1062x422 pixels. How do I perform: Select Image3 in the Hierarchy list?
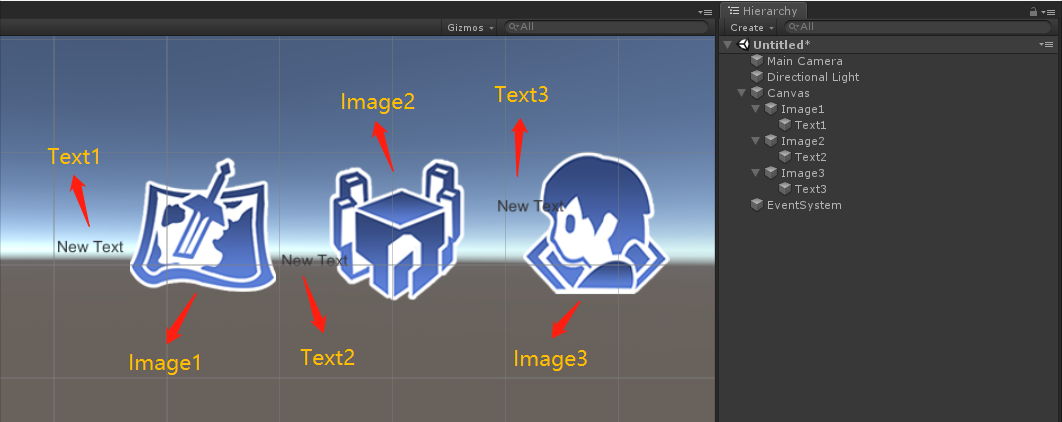(x=802, y=173)
